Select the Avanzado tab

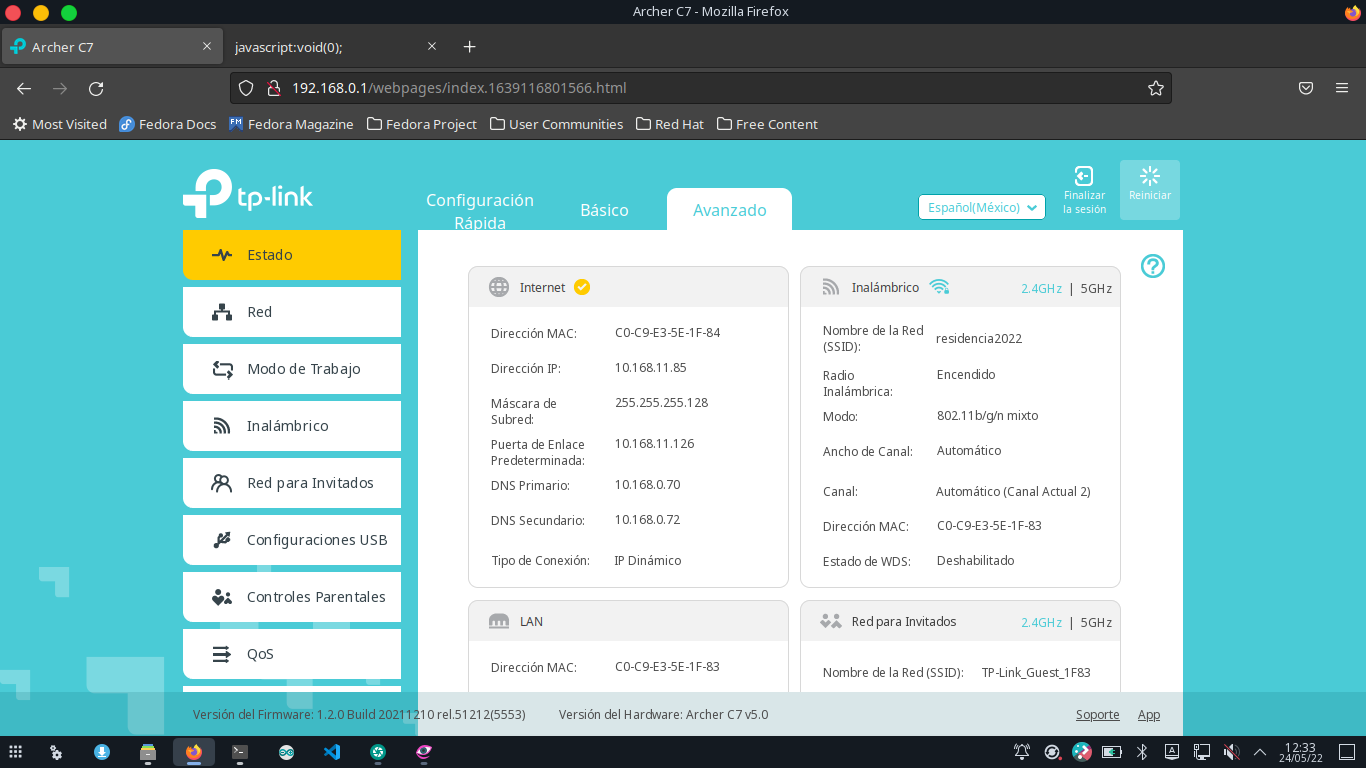coord(730,210)
